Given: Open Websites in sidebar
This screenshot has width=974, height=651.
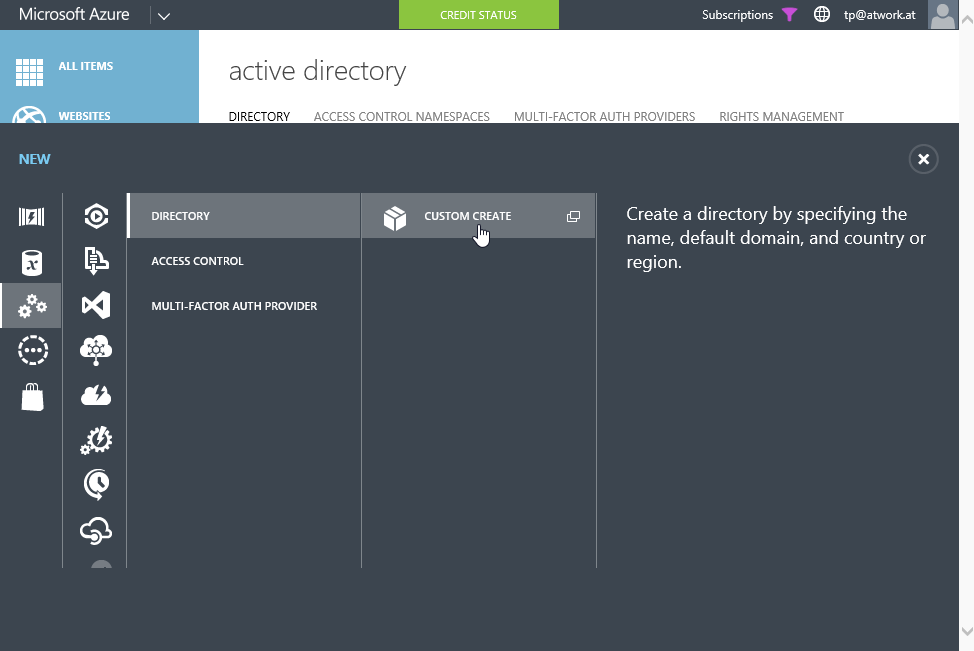Looking at the screenshot, I should click(x=84, y=116).
